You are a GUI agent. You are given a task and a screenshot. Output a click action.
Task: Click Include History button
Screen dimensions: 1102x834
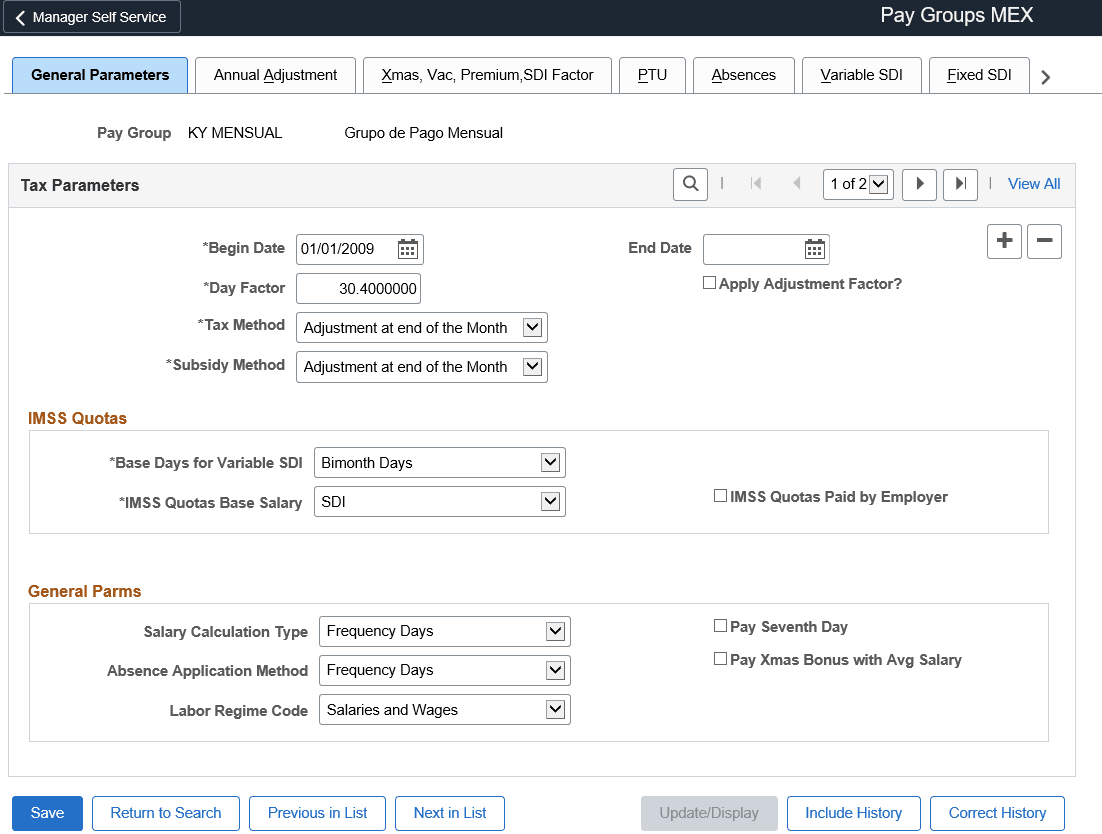[x=854, y=813]
